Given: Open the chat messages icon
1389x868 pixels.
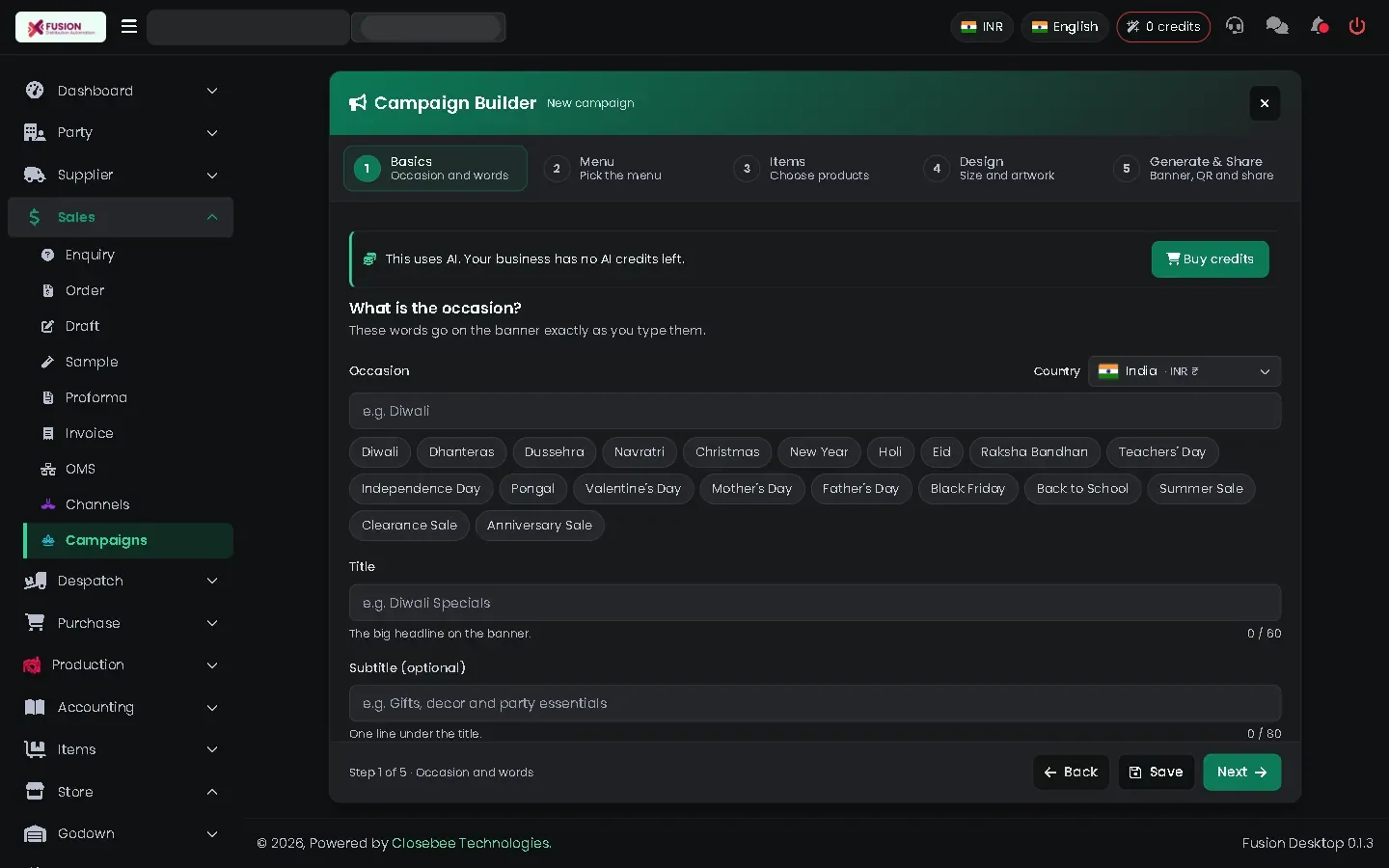Looking at the screenshot, I should click(1277, 26).
